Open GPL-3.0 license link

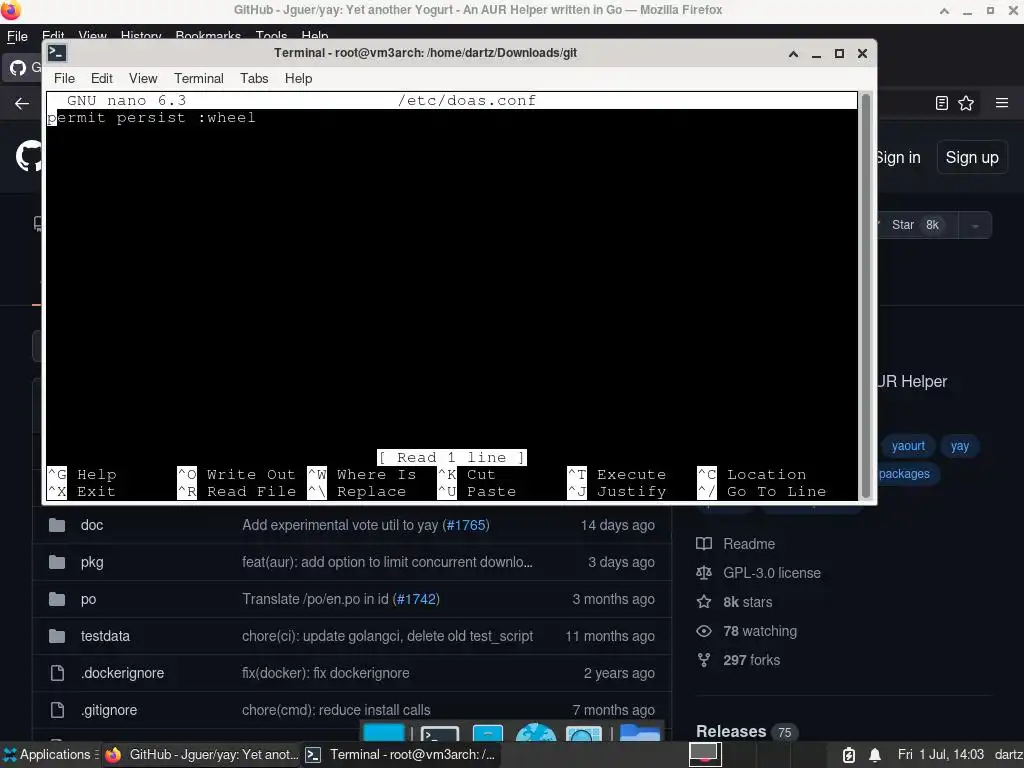click(x=772, y=573)
